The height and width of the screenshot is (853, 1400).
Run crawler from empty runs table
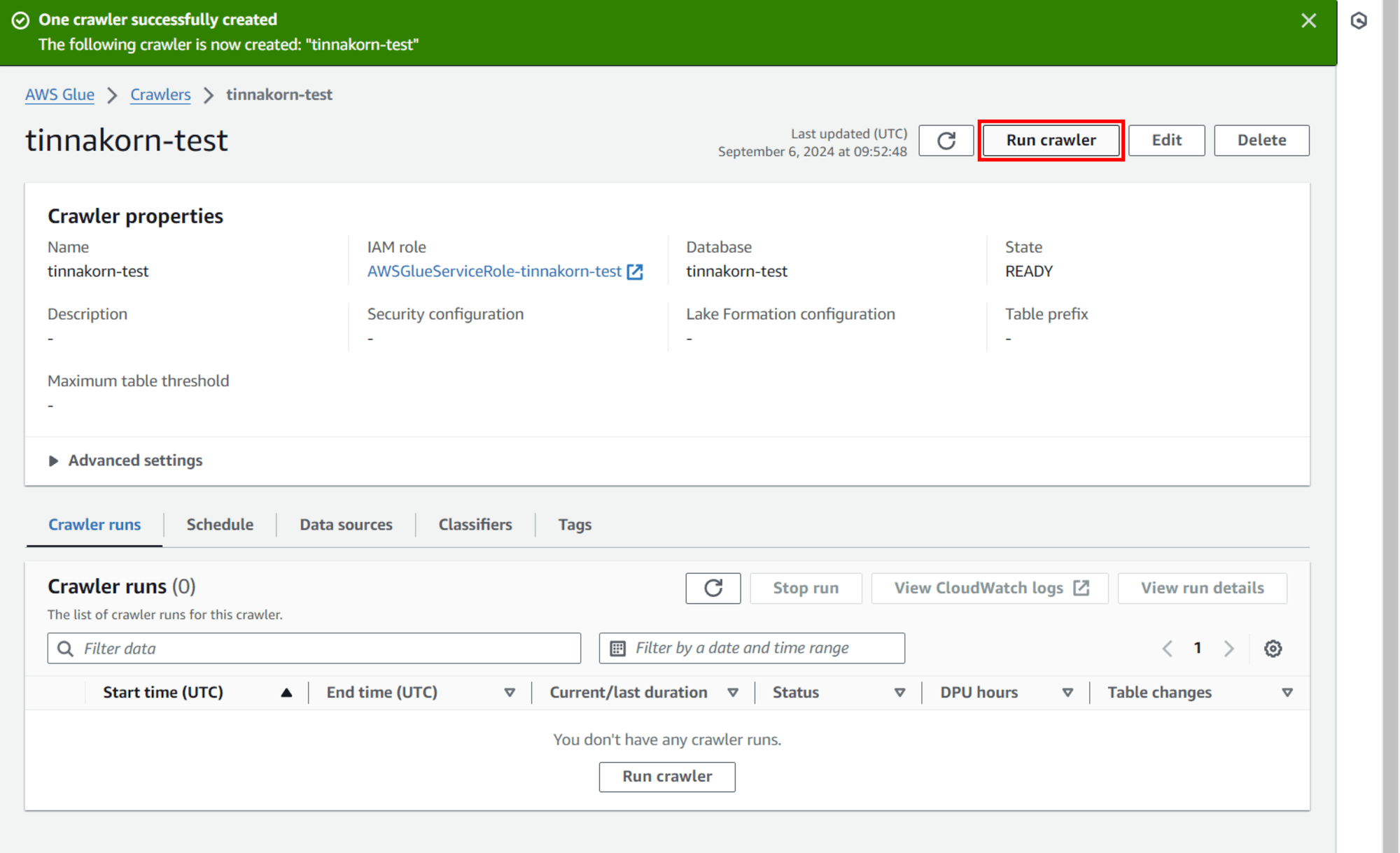667,777
